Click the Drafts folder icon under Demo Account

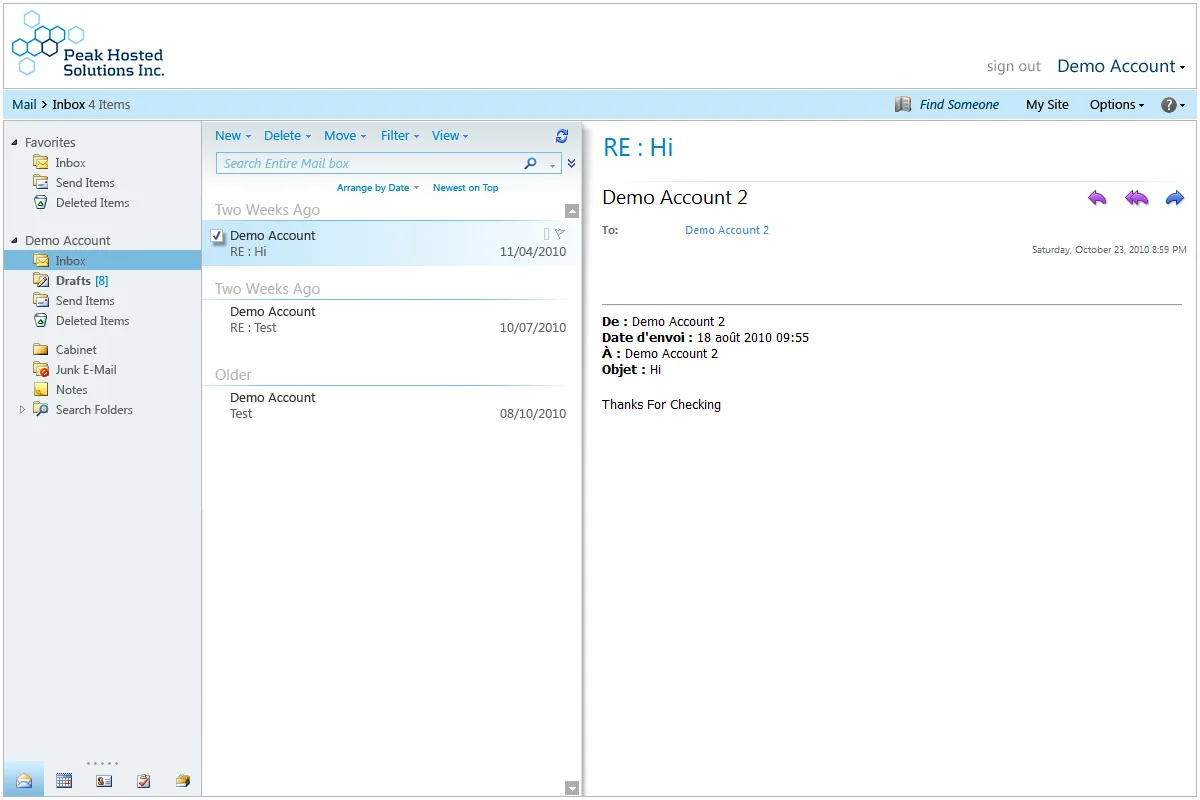click(x=40, y=281)
